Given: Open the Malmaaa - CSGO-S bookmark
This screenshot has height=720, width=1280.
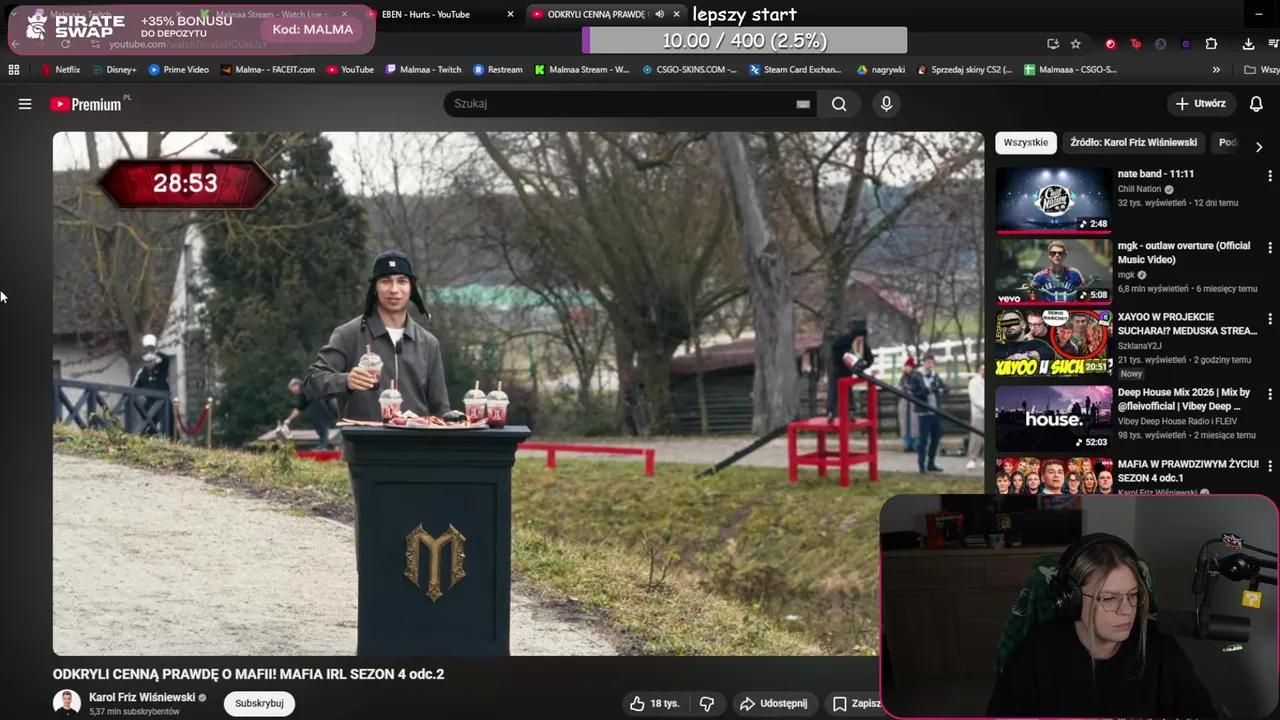Looking at the screenshot, I should coord(1070,70).
